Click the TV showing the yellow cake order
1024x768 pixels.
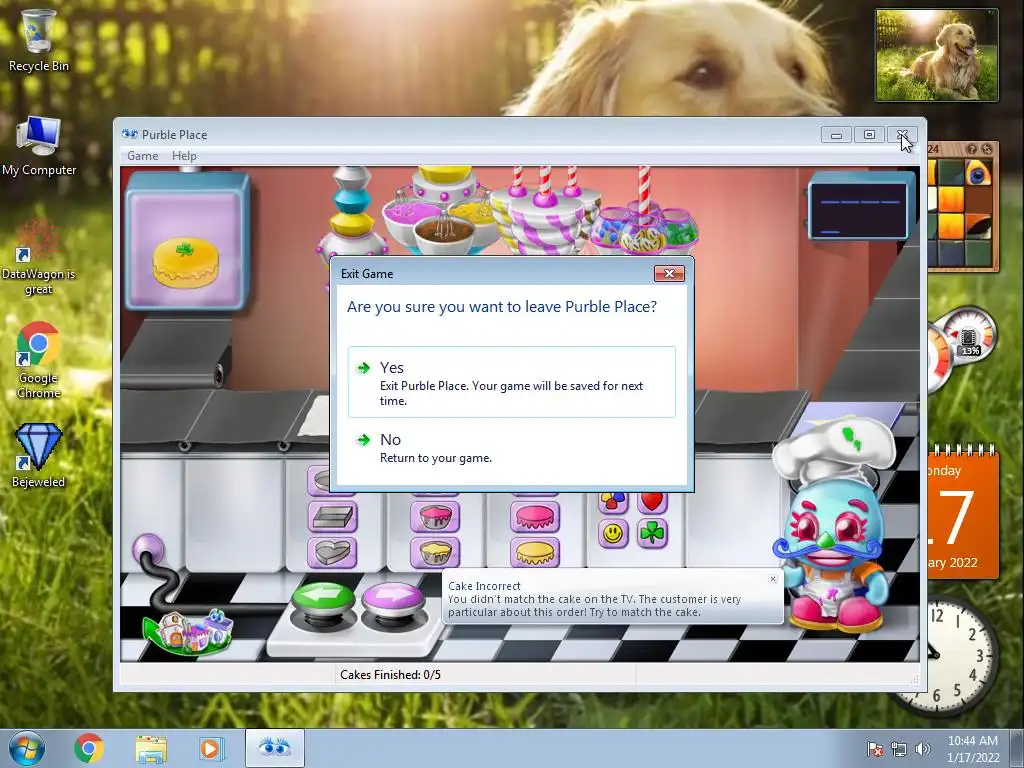click(x=187, y=243)
